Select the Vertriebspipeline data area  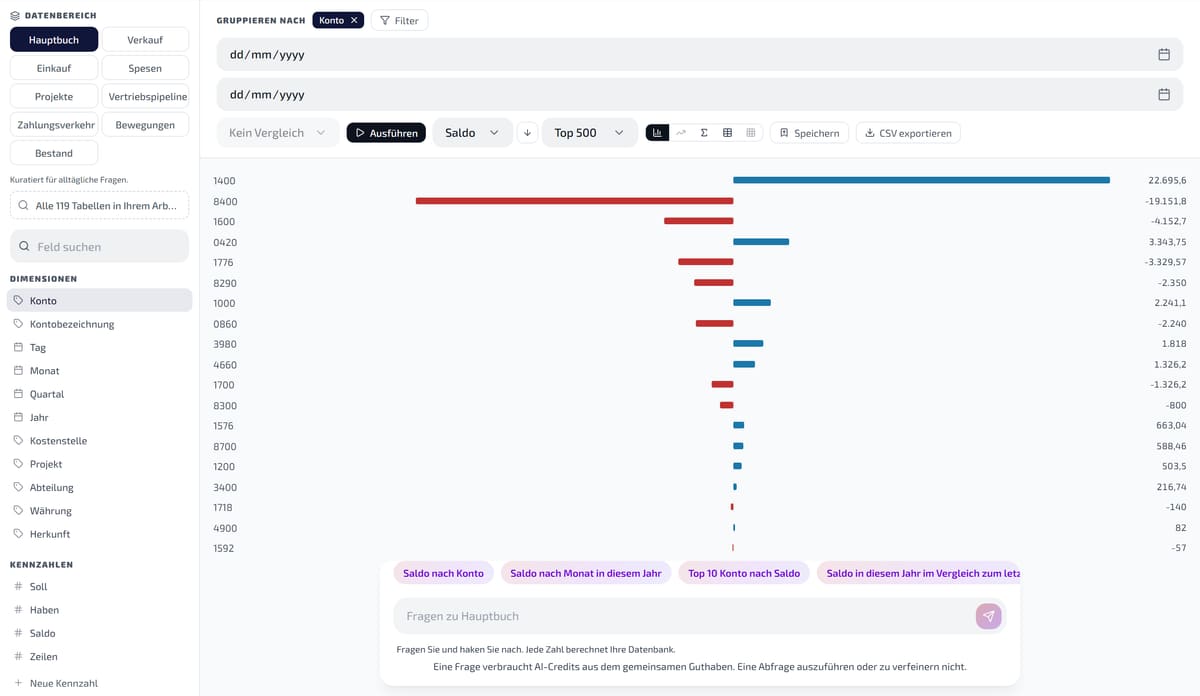click(x=145, y=97)
